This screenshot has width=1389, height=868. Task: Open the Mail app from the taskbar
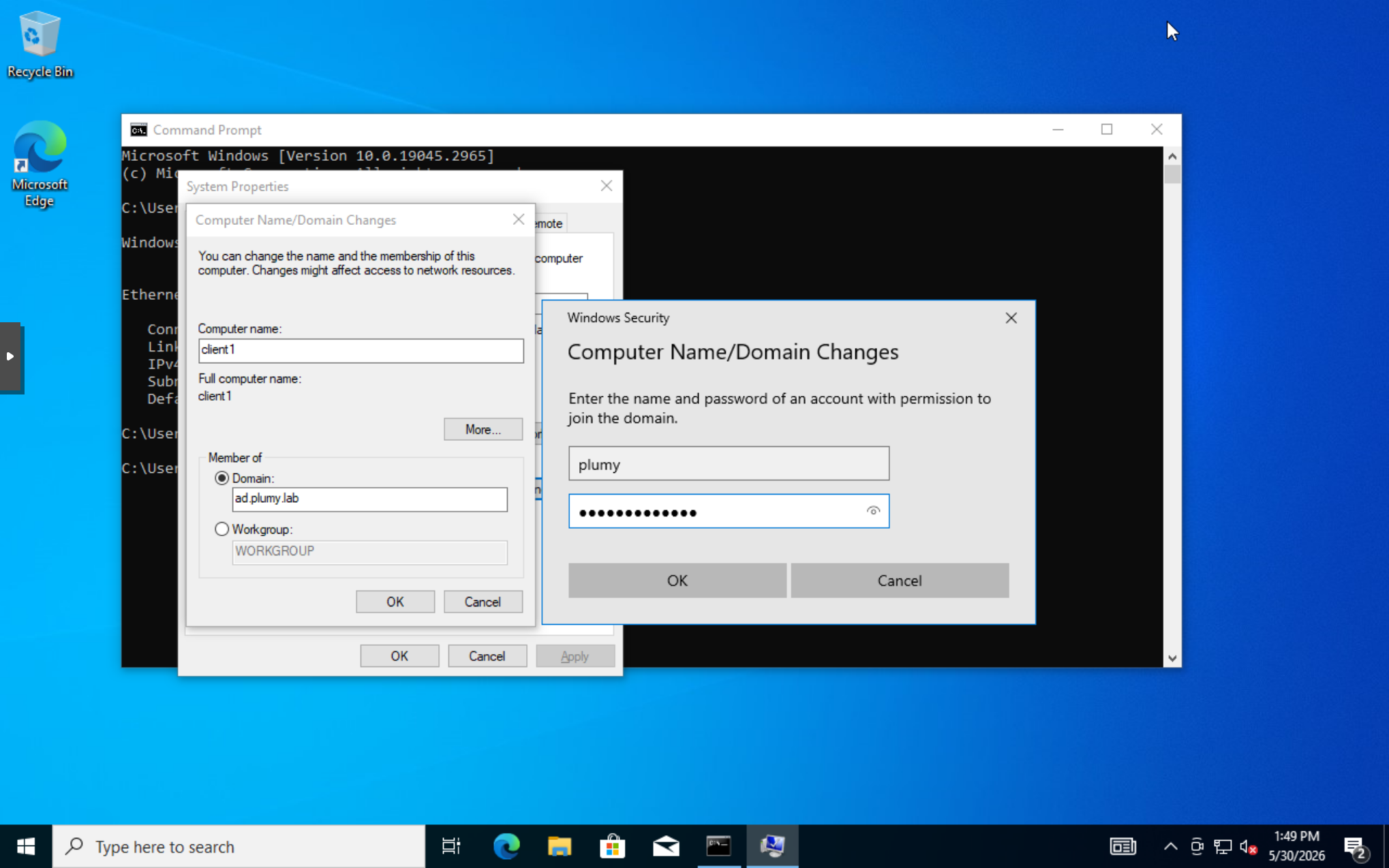tap(665, 846)
